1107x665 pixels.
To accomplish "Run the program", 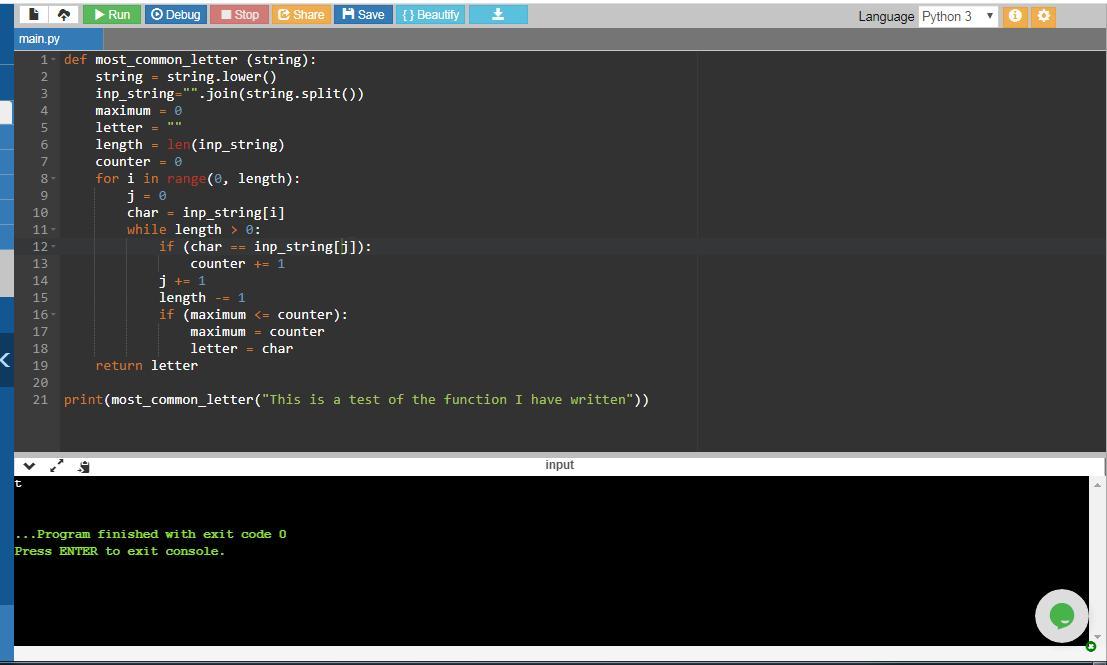I will 111,15.
